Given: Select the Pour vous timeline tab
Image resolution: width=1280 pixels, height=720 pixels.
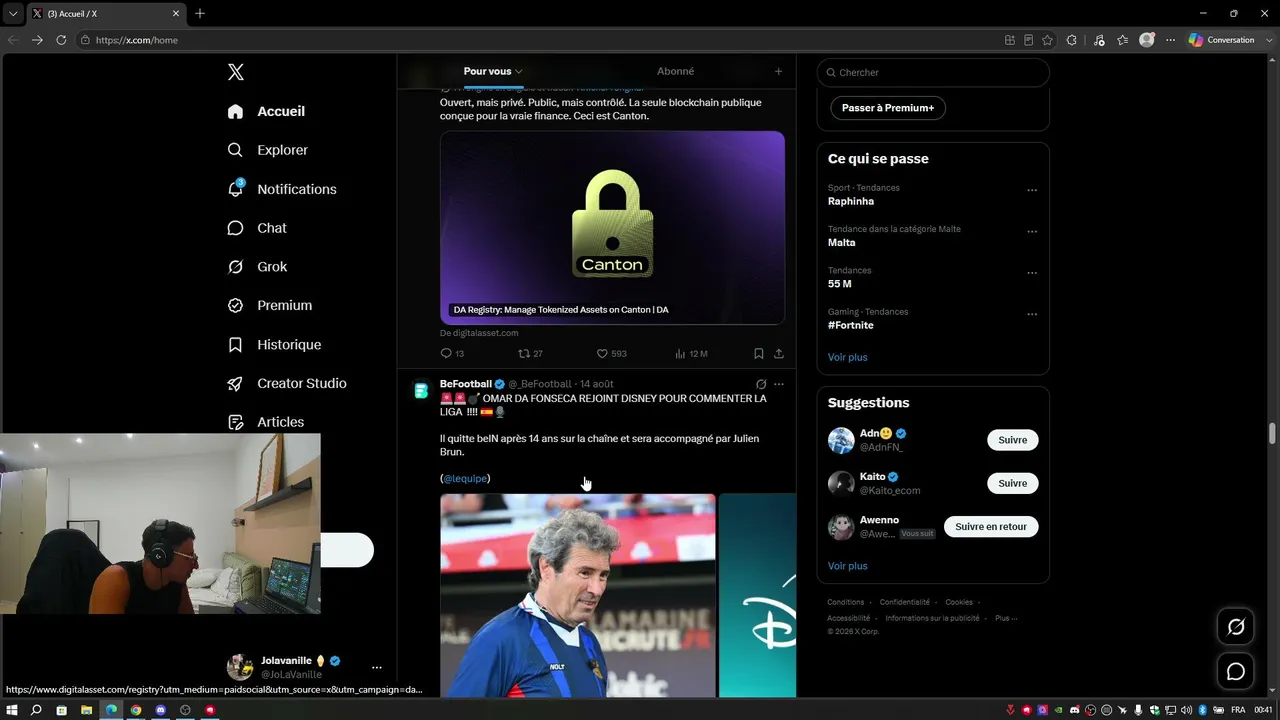Looking at the screenshot, I should (x=493, y=71).
